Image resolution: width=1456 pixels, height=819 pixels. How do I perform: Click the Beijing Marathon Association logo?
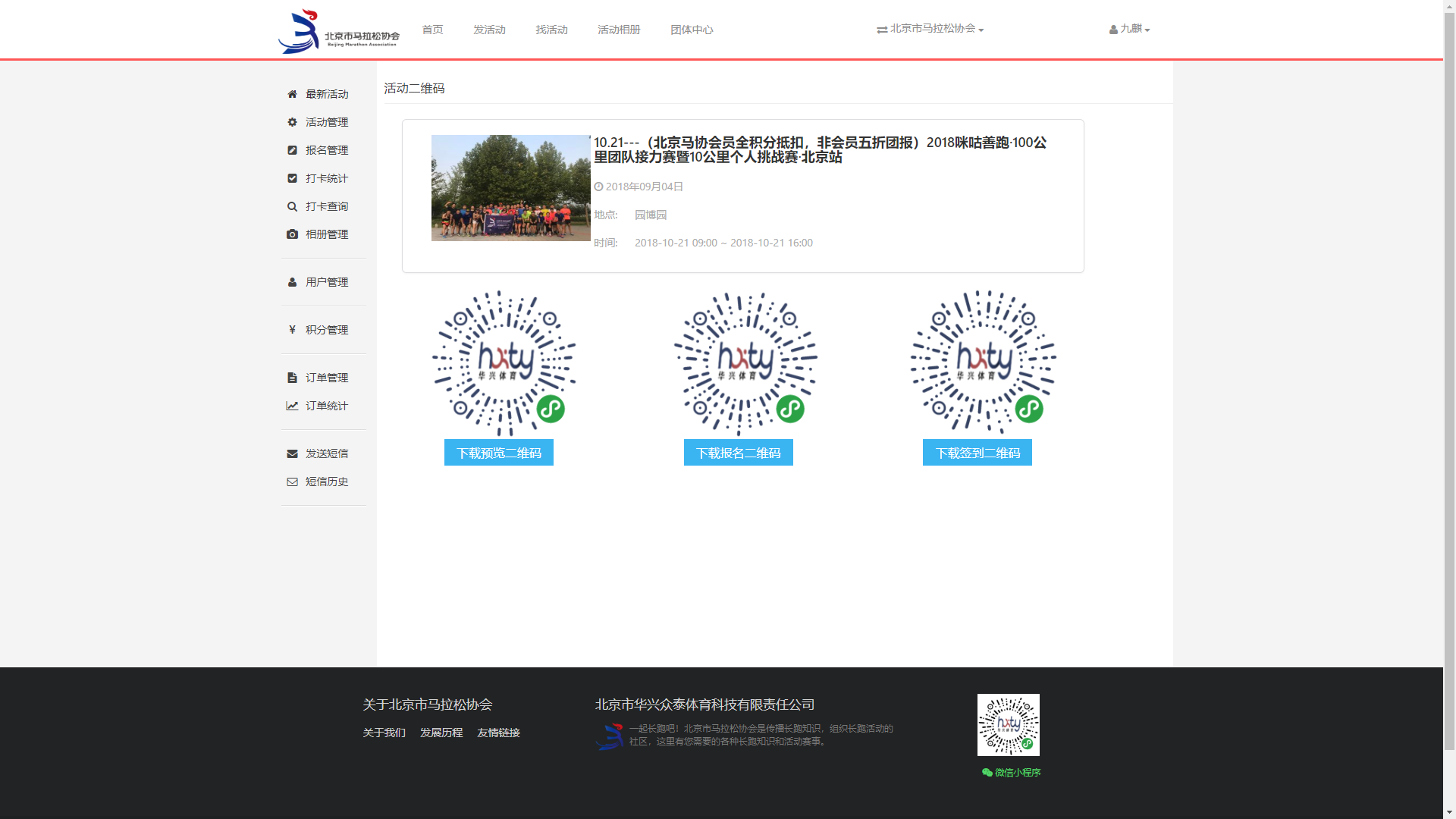(339, 31)
